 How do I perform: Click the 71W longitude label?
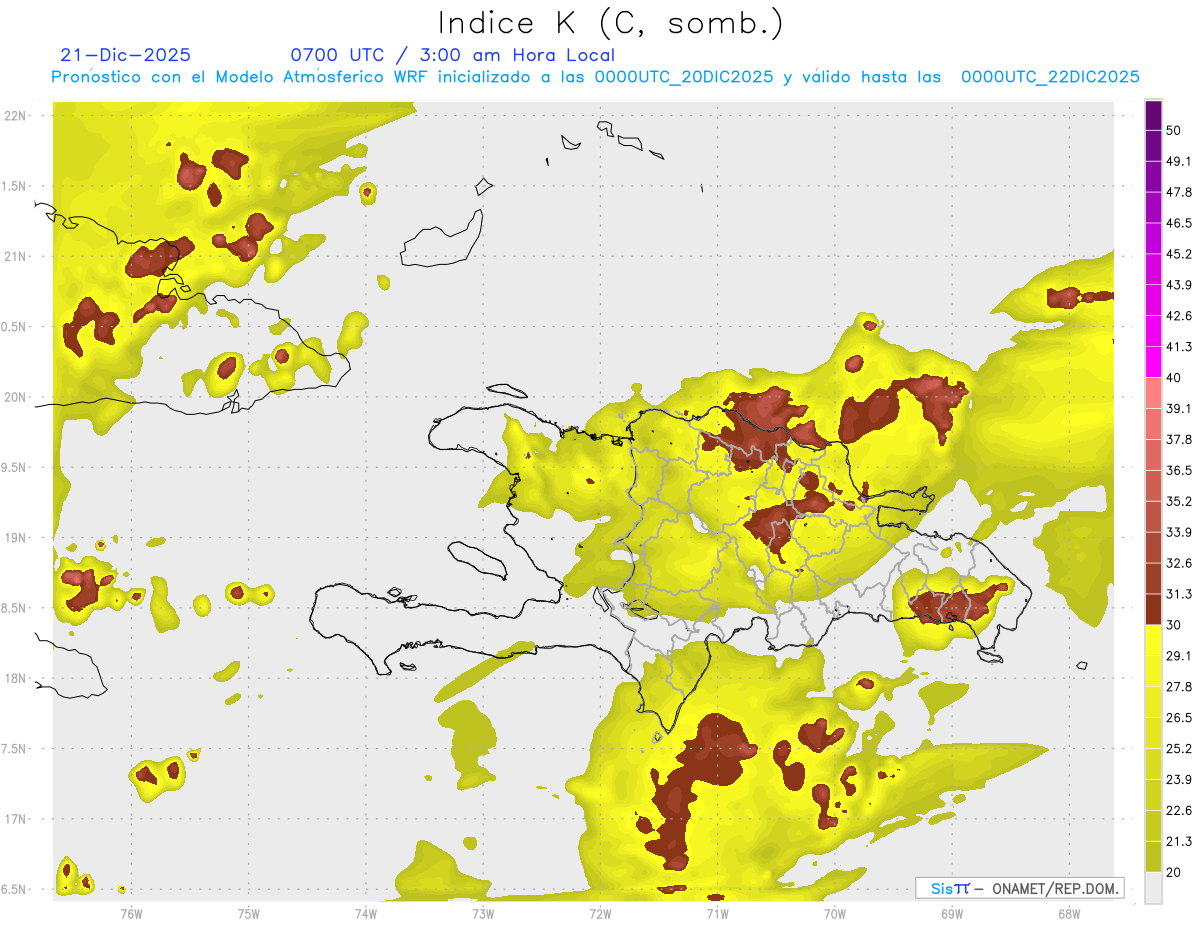coord(717,913)
